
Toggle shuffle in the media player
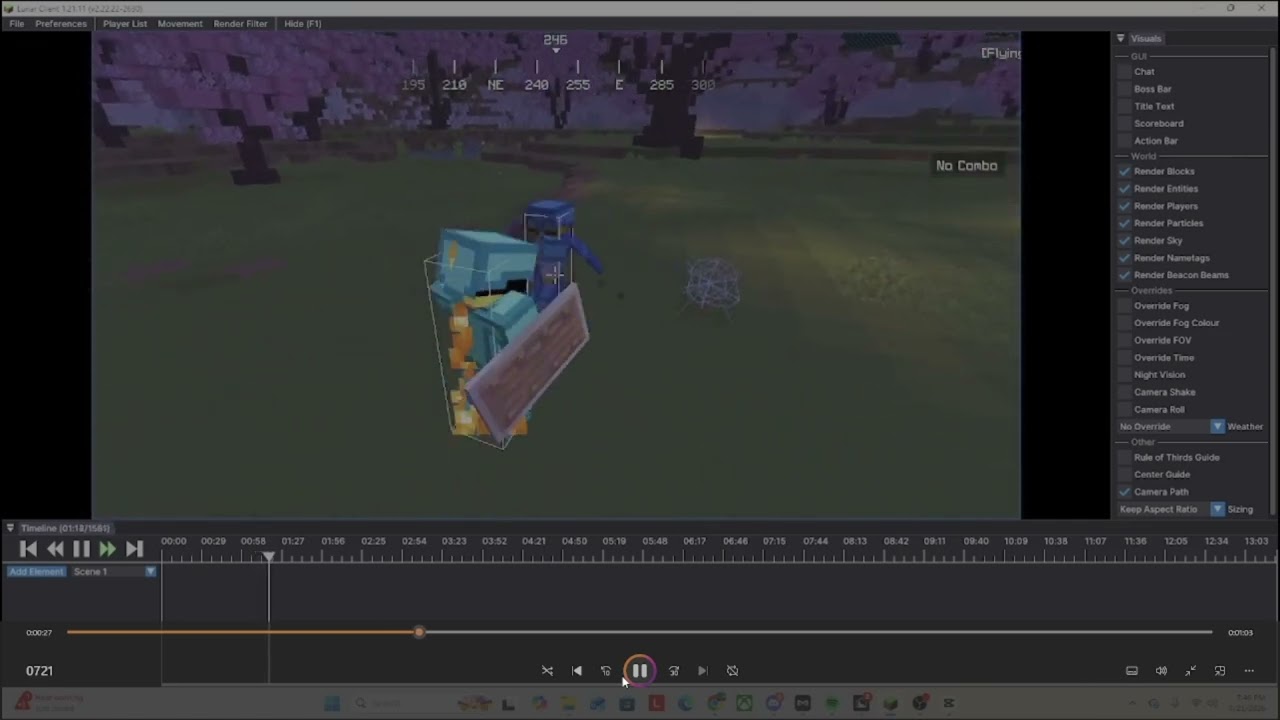coord(547,671)
